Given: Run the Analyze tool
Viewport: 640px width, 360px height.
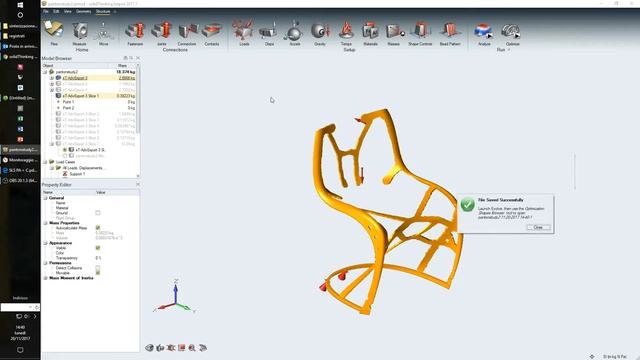Looking at the screenshot, I should coord(484,31).
